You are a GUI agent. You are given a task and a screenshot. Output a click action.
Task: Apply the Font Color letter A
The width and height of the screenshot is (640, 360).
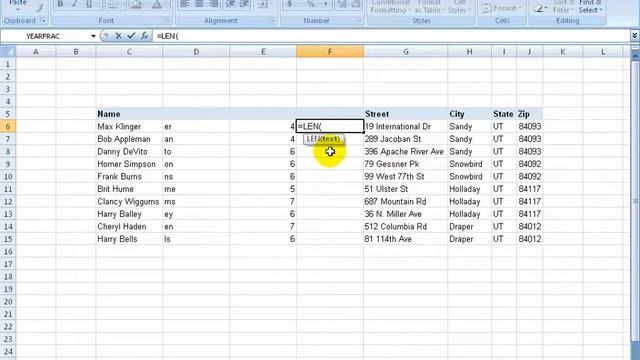(157, 4)
